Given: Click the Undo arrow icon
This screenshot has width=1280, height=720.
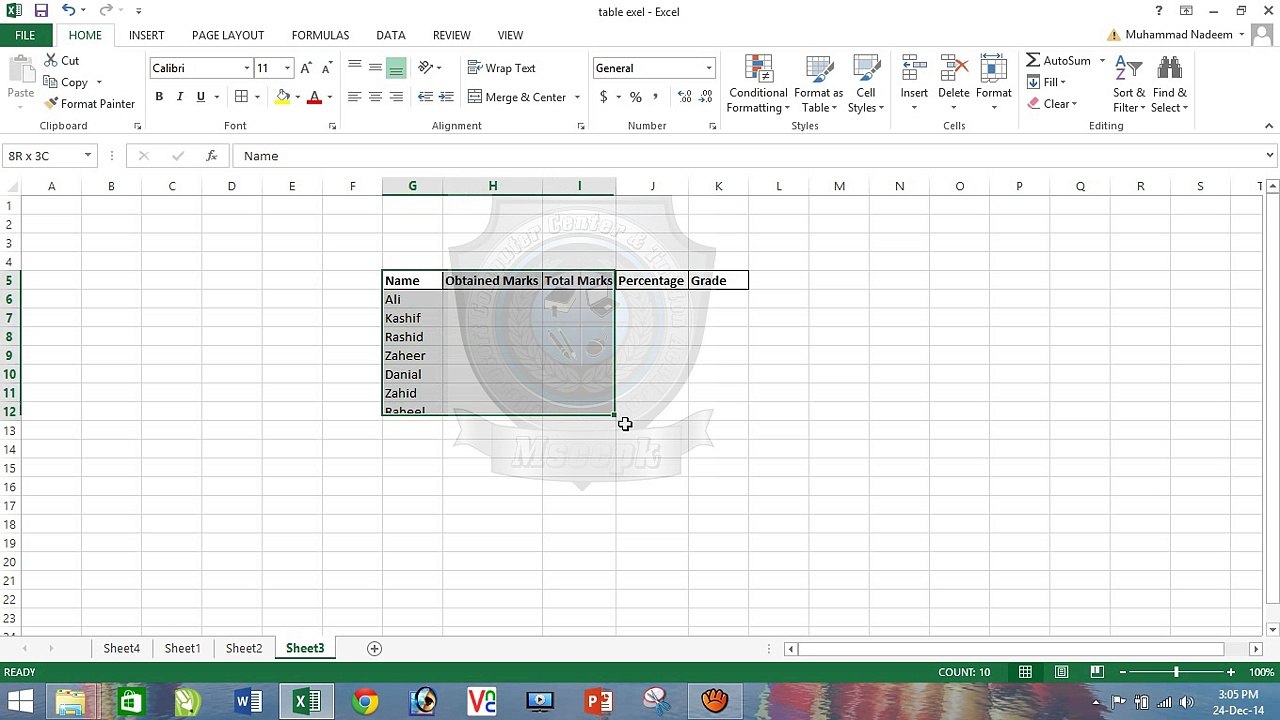Looking at the screenshot, I should [x=67, y=11].
